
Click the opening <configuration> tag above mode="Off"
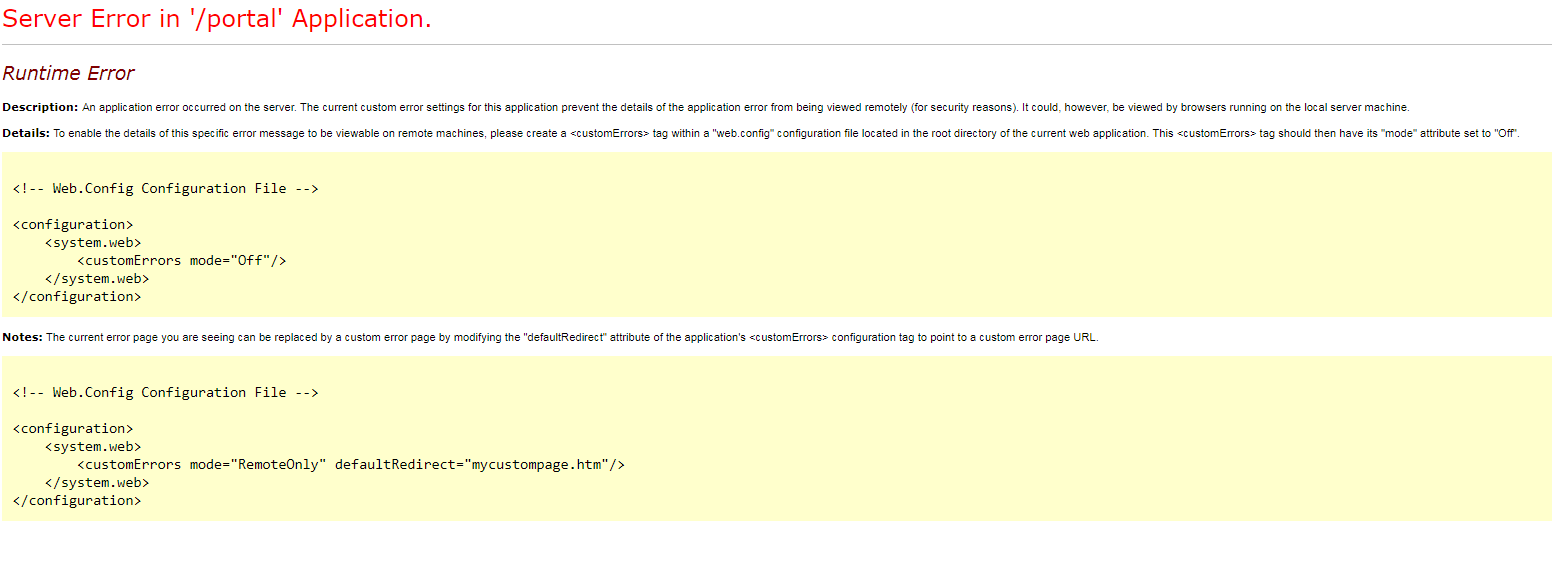(73, 224)
